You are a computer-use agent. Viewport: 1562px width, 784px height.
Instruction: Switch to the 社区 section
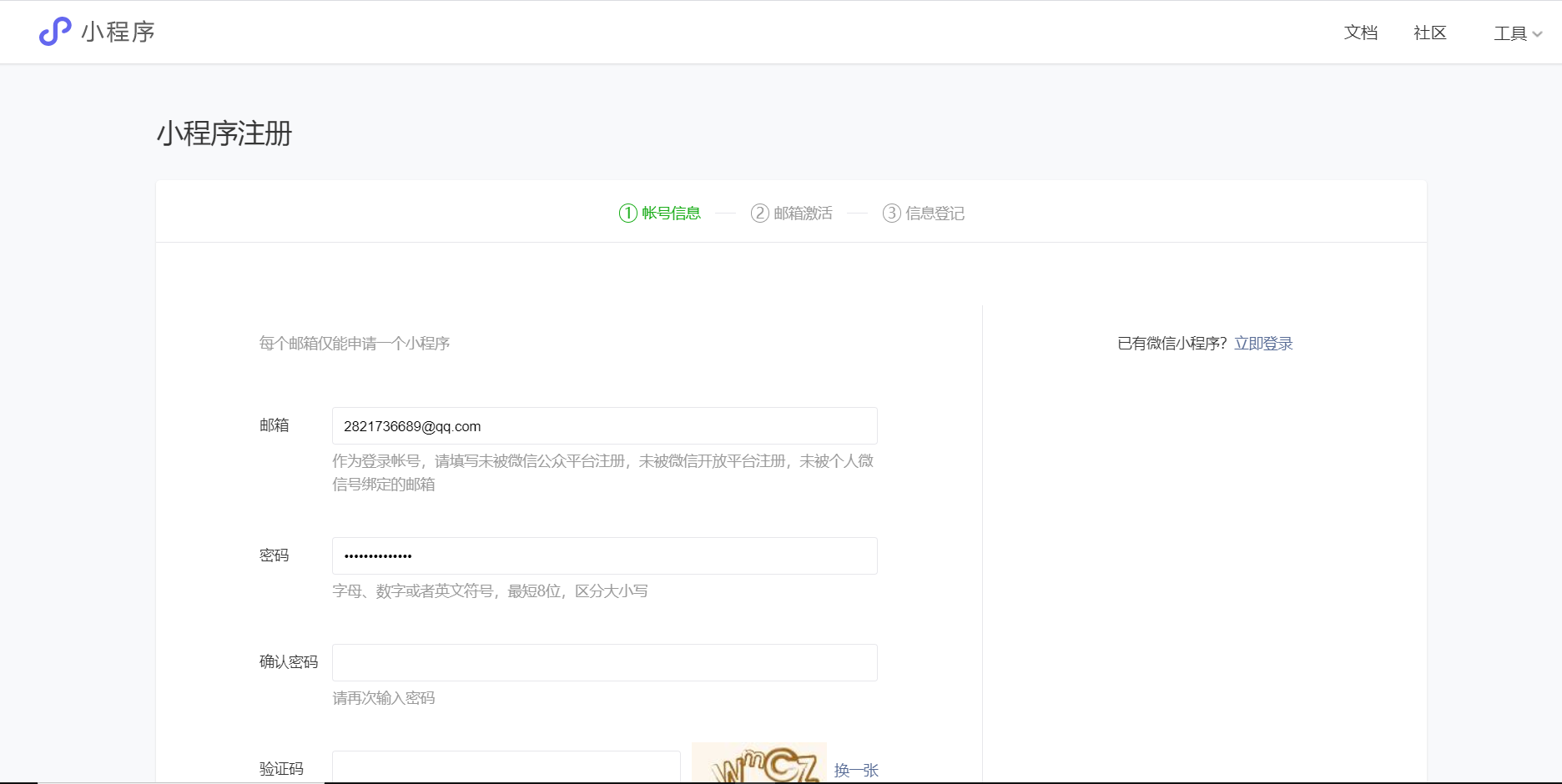1430,33
